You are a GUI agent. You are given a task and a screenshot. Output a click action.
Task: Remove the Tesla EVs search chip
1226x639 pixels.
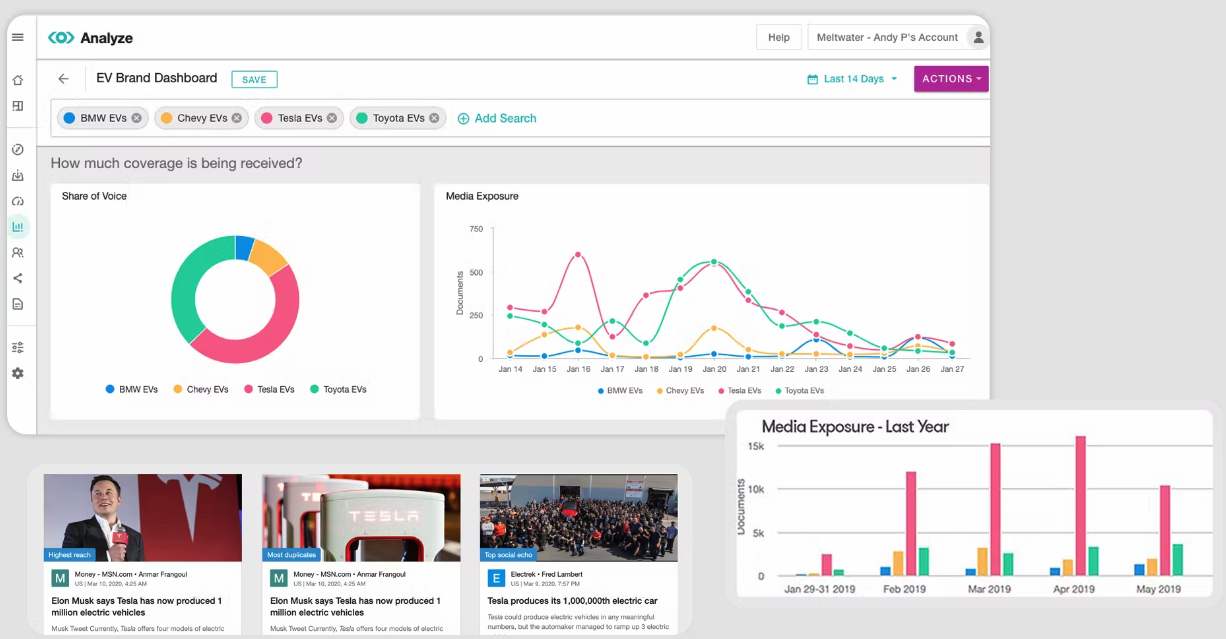pyautogui.click(x=333, y=118)
